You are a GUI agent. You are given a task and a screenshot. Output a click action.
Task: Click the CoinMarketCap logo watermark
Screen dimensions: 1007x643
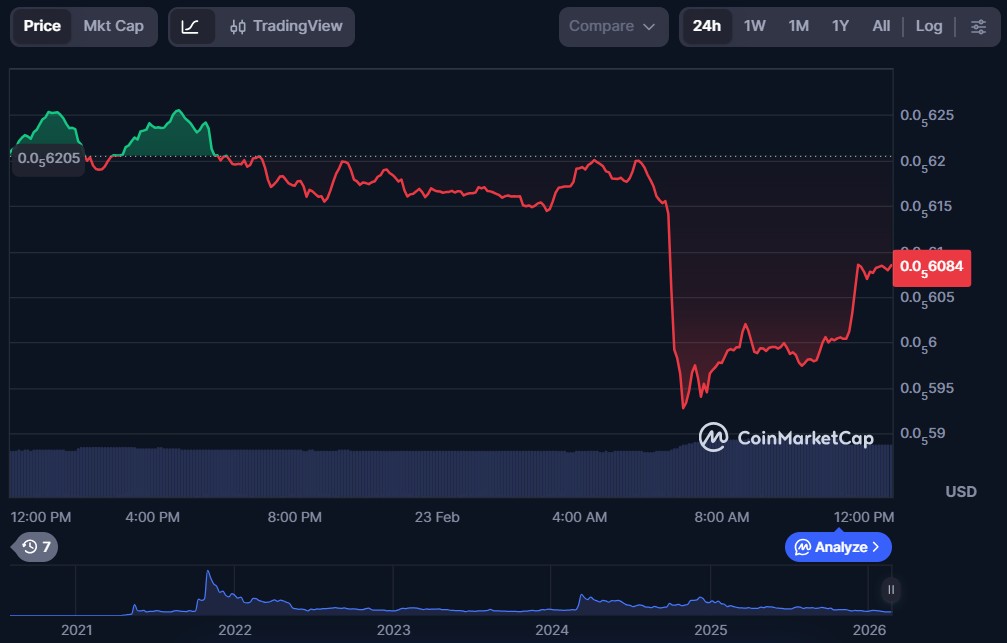(786, 438)
